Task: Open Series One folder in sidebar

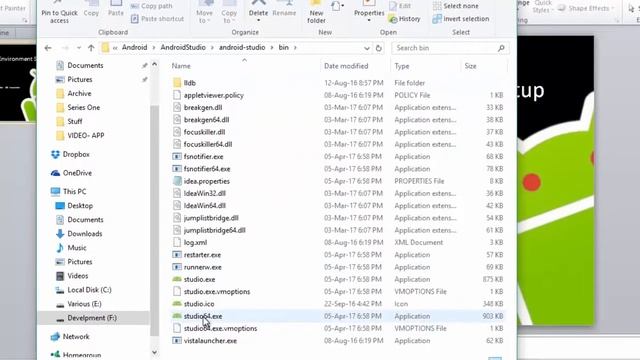Action: point(84,107)
